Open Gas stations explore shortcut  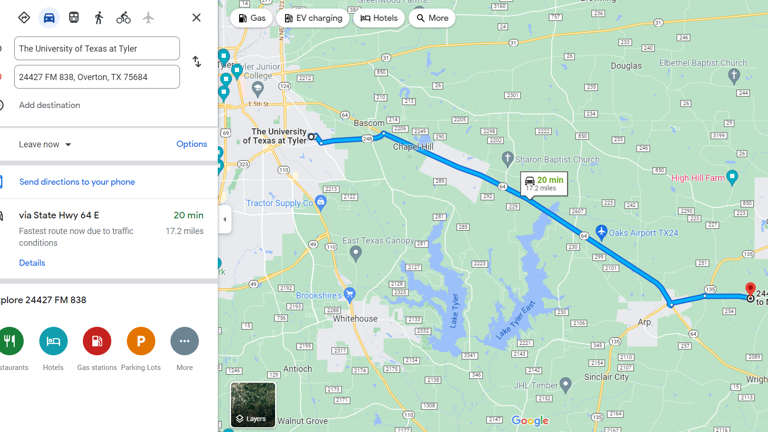[x=97, y=341]
